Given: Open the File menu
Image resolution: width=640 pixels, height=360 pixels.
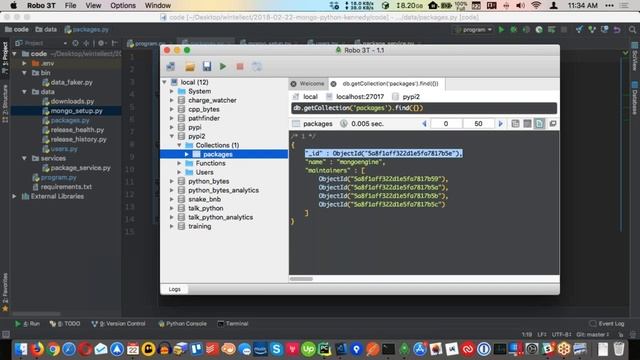Looking at the screenshot, I should point(70,5).
